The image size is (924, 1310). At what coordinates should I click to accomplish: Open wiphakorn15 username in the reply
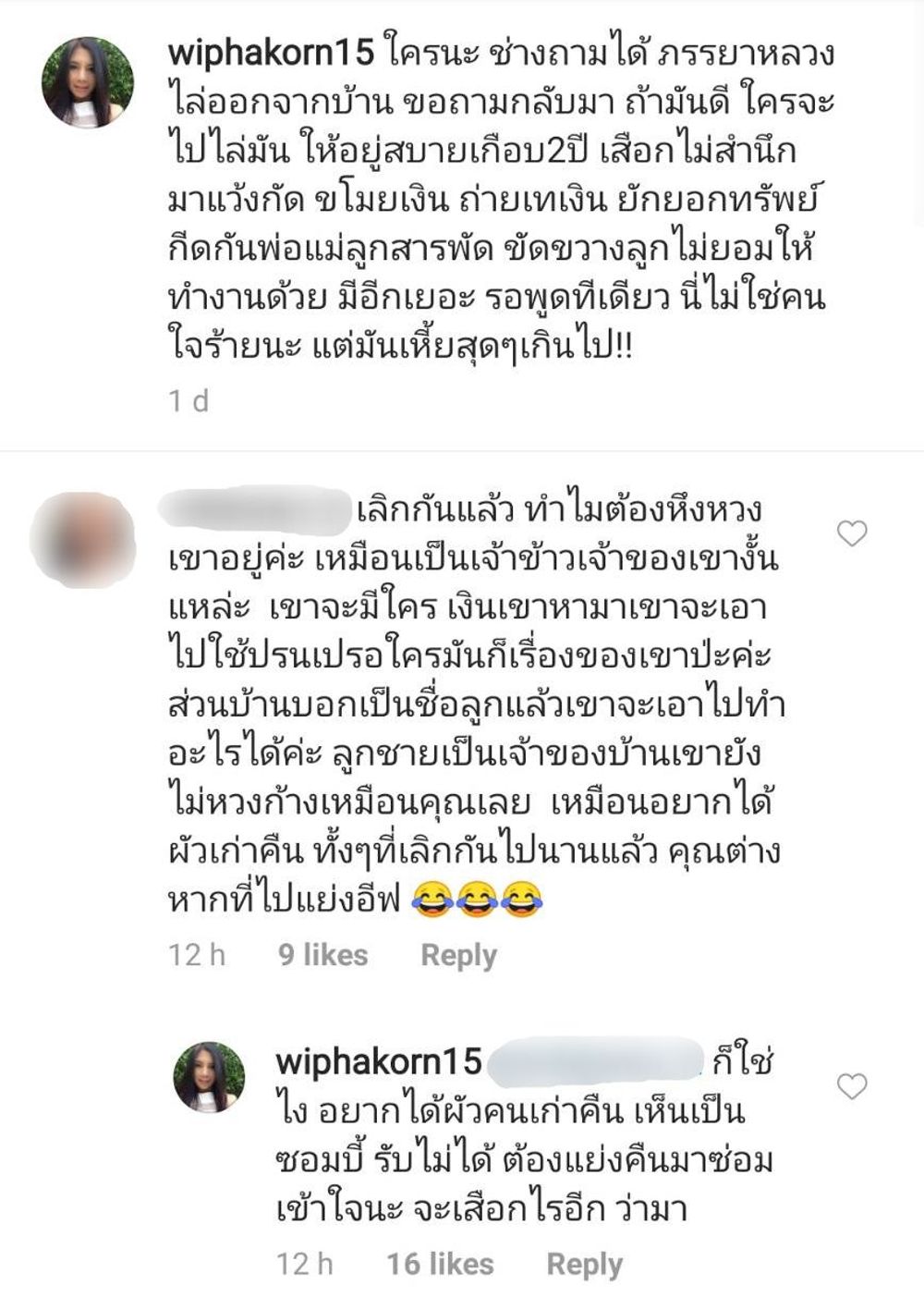point(379,1060)
